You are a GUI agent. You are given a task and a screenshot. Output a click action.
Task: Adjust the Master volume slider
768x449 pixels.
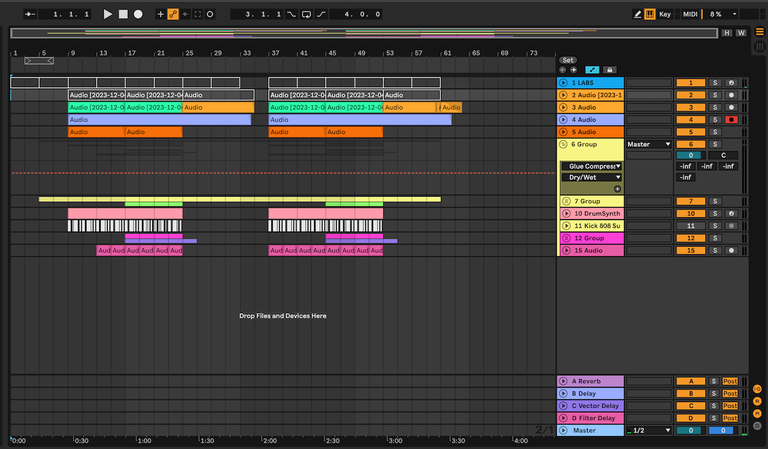(691, 430)
